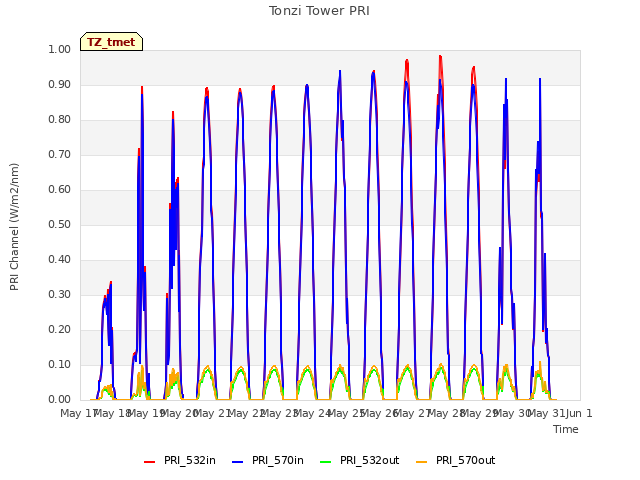Click the red PRI_532in legend swatch
Viewport: 640px width, 480px height.
(x=149, y=461)
